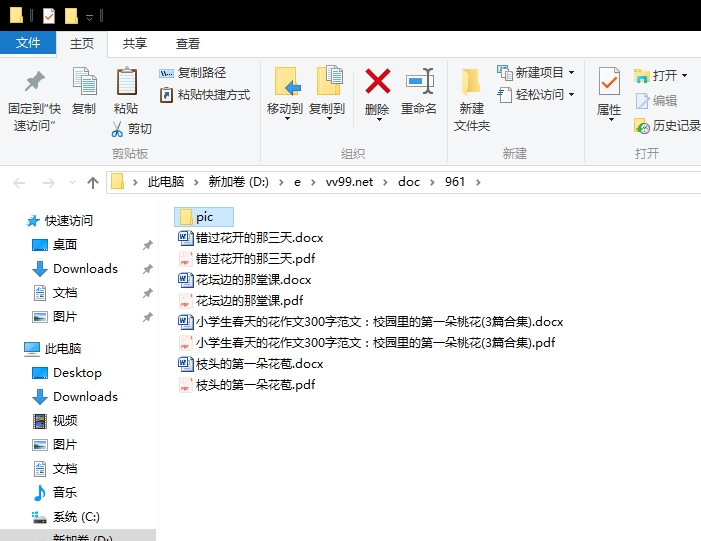Open pinned Downloads in Quick access
Image resolution: width=701 pixels, height=541 pixels.
coord(75,269)
